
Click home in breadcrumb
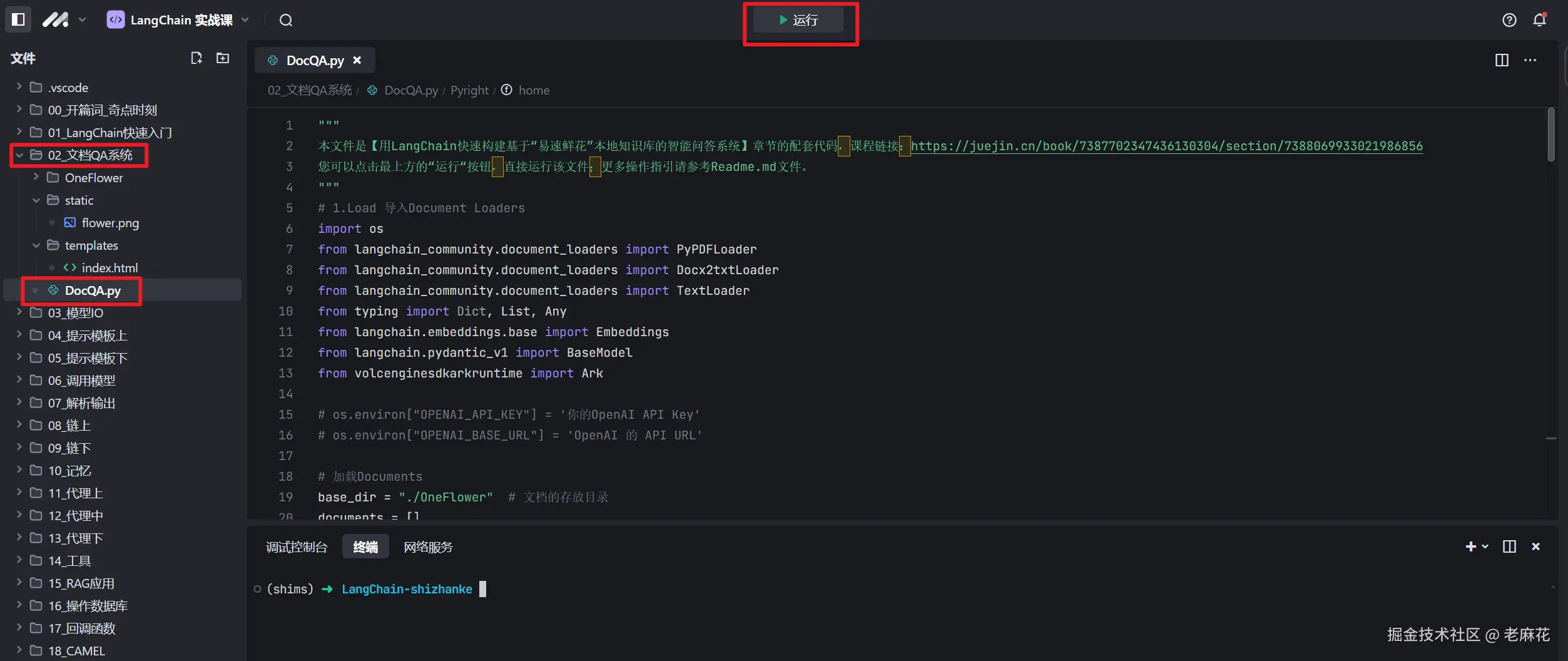pyautogui.click(x=534, y=90)
